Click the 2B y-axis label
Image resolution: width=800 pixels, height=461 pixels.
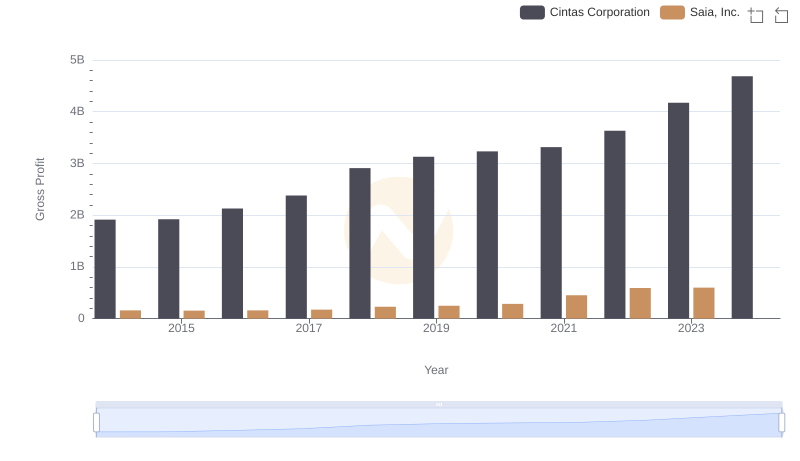pyautogui.click(x=77, y=215)
